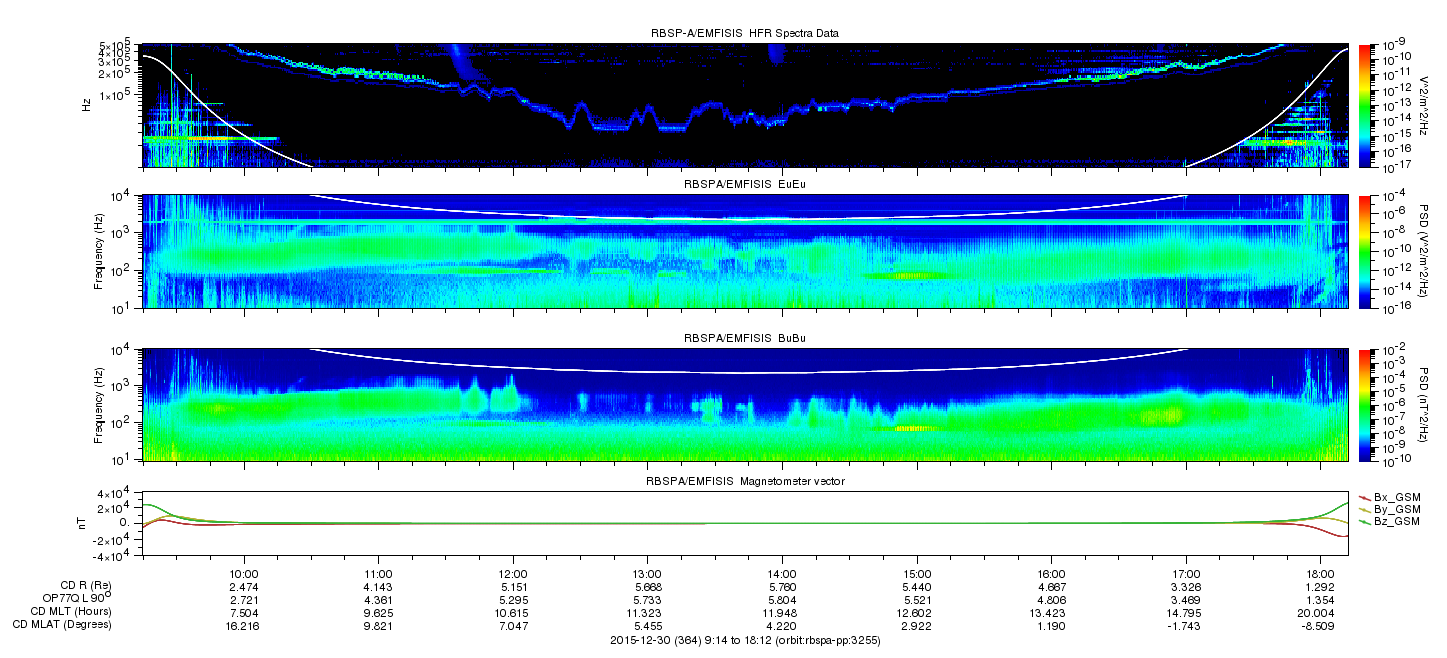Click the red Bx_GSM legend line marker
Screen dimensions: 1447x658
coord(1366,496)
